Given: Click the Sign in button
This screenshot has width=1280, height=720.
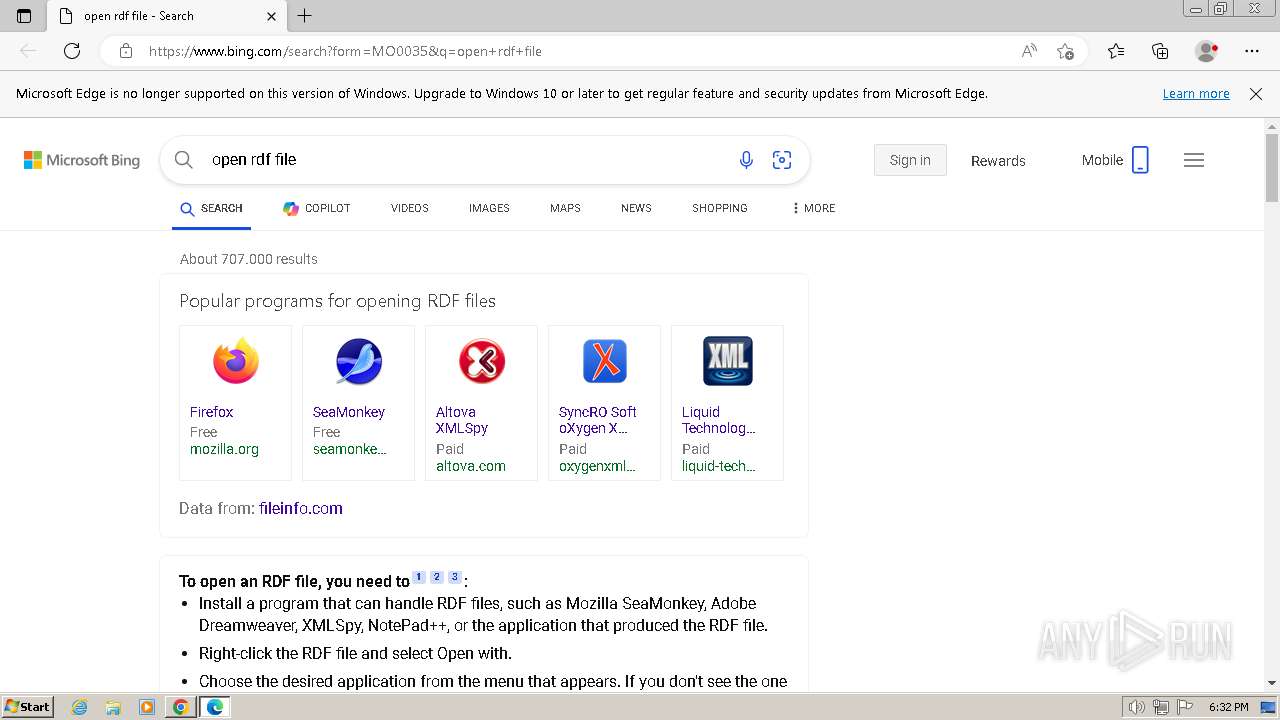Looking at the screenshot, I should coord(910,160).
